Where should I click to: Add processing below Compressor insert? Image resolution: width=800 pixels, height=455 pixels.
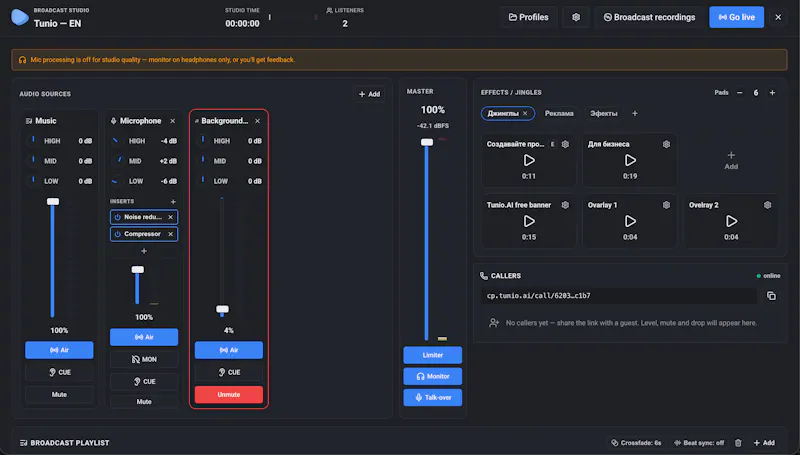(x=144, y=251)
